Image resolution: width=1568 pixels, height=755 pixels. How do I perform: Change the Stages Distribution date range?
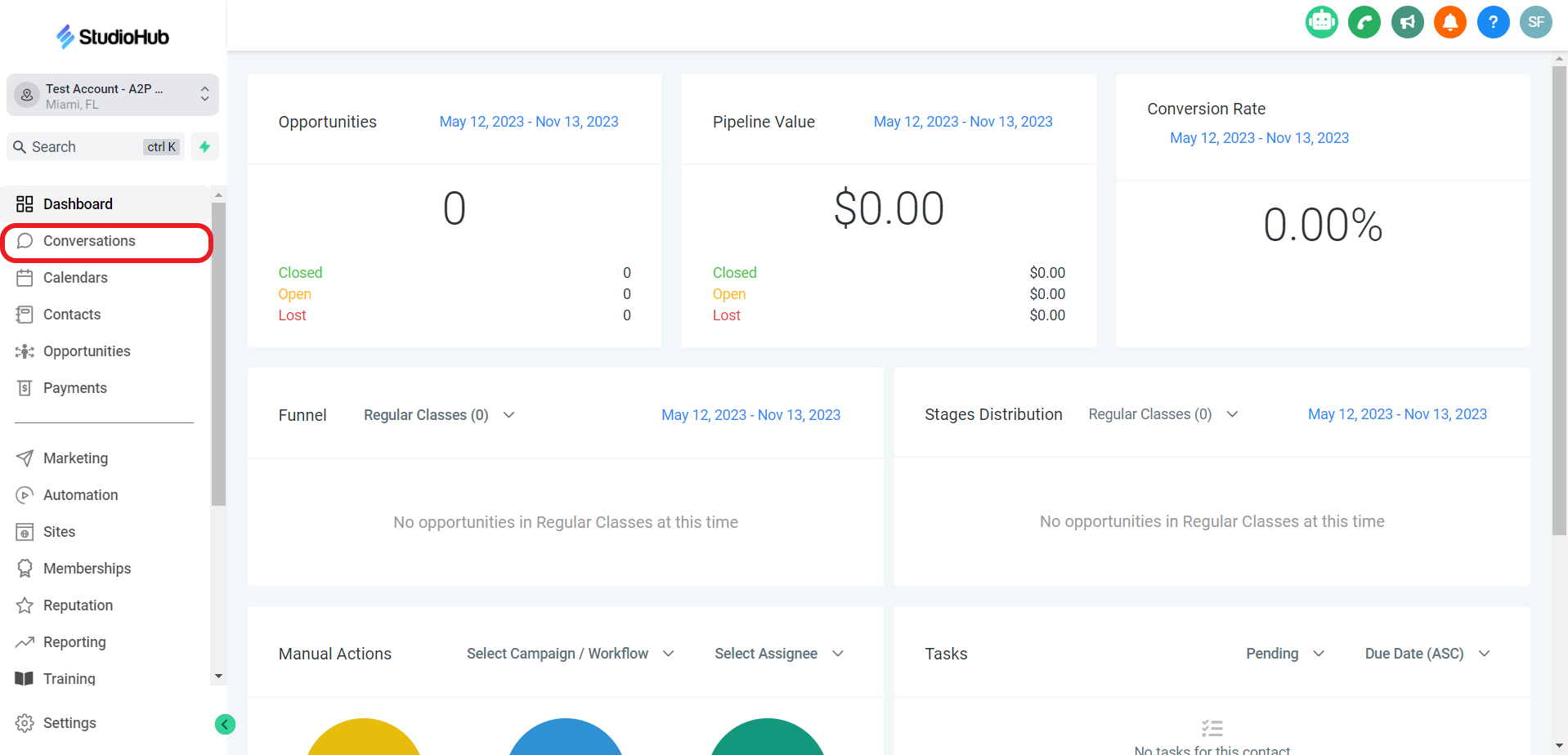1397,414
